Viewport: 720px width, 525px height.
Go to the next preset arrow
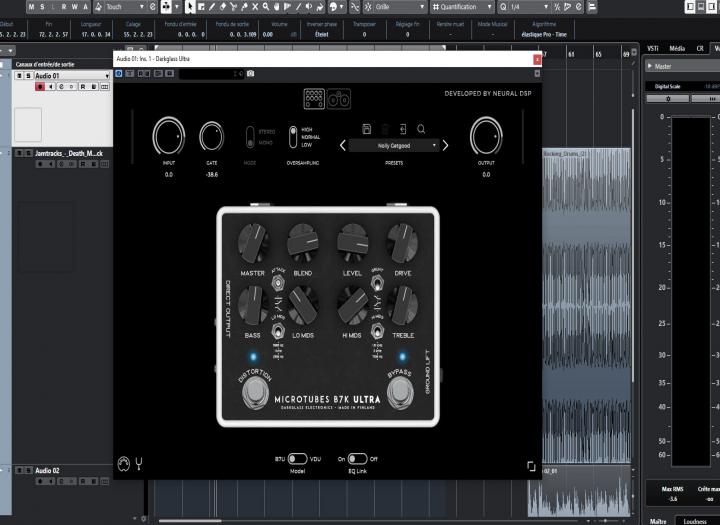(x=445, y=146)
